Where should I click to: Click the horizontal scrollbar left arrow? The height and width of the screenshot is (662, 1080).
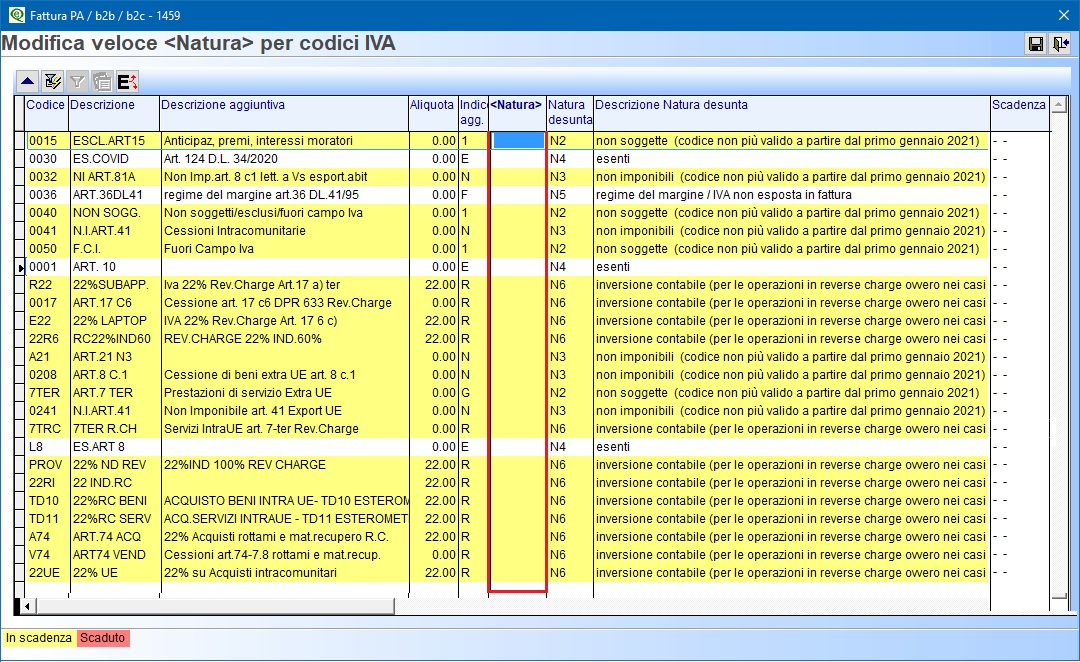pos(27,606)
